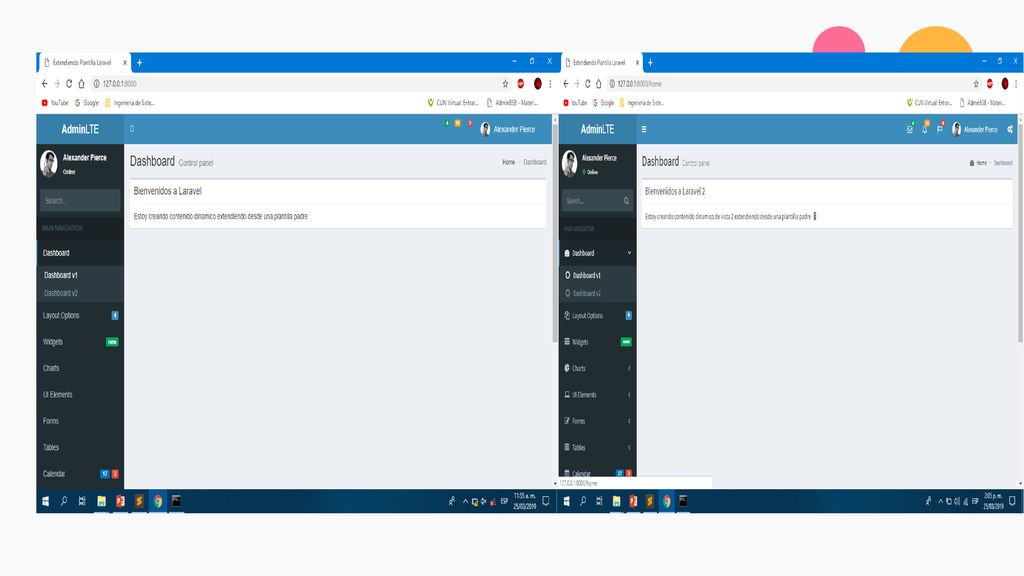
Task: Open notifications bell icon in right window
Action: coord(925,129)
